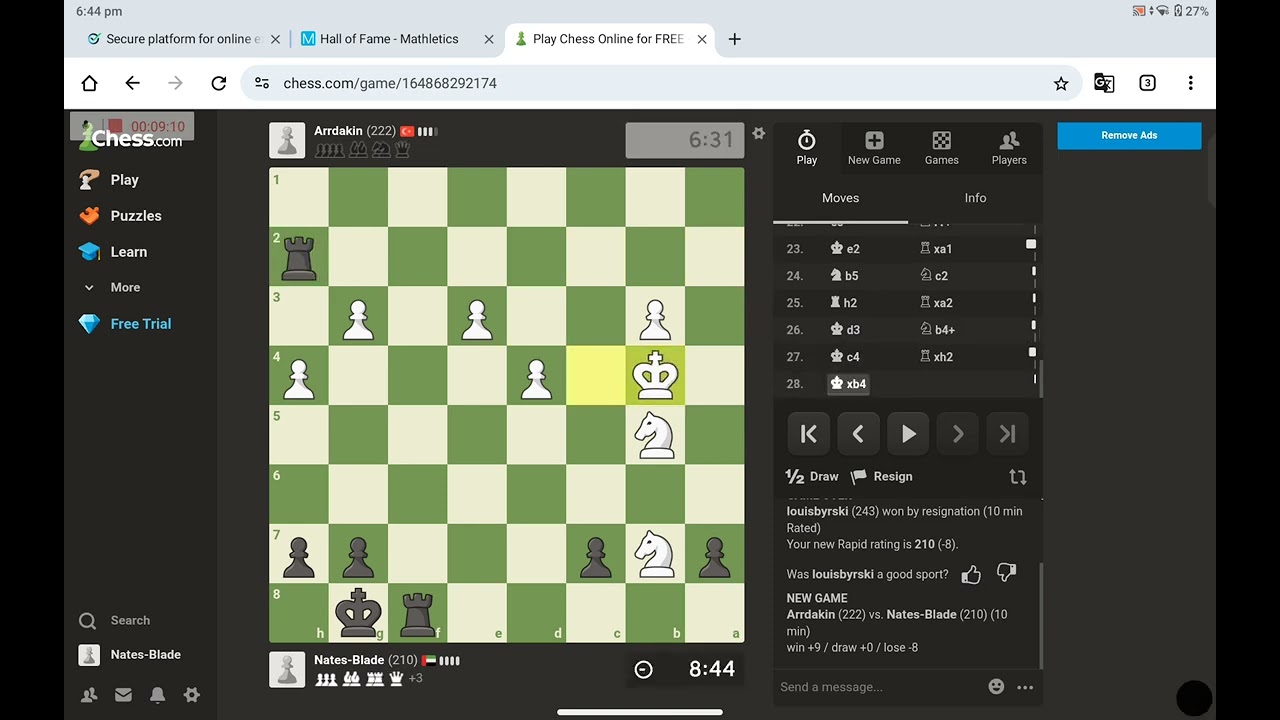Click the Free Trial diamond link
Image resolution: width=1280 pixels, height=720 pixels.
(125, 324)
